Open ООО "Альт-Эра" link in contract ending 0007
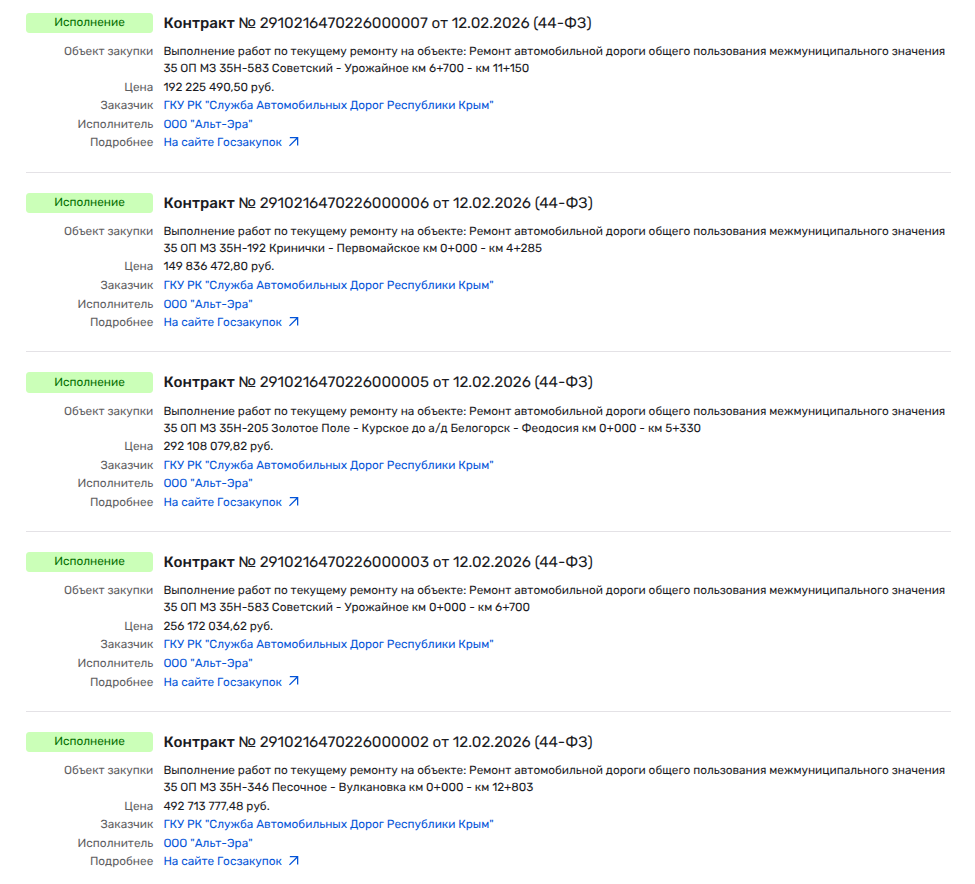 coord(208,124)
